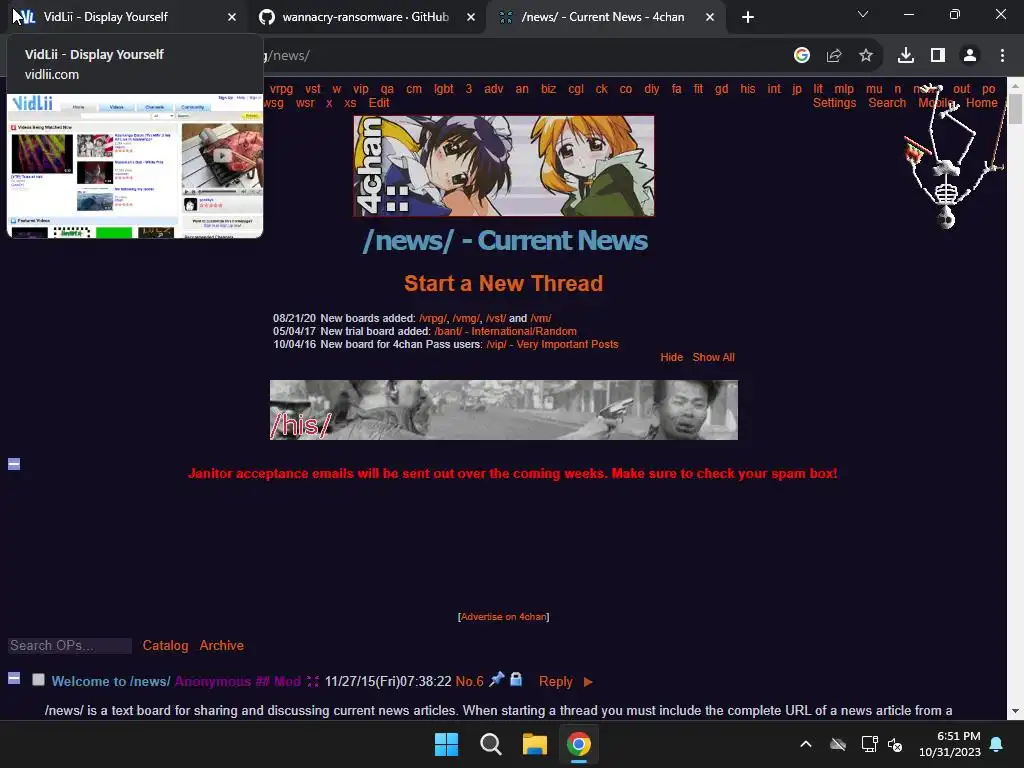Open the vrpg board link
This screenshot has width=1024, height=768.
[x=281, y=89]
